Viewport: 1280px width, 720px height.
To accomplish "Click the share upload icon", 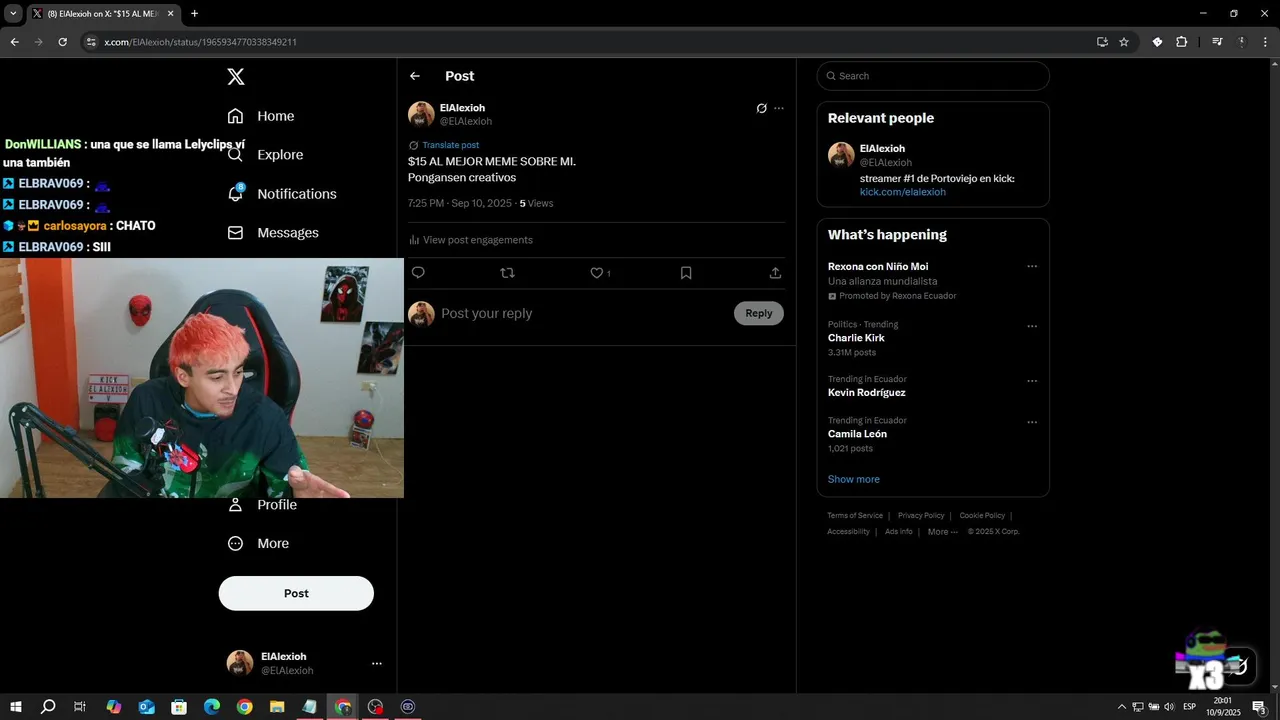I will 775,273.
